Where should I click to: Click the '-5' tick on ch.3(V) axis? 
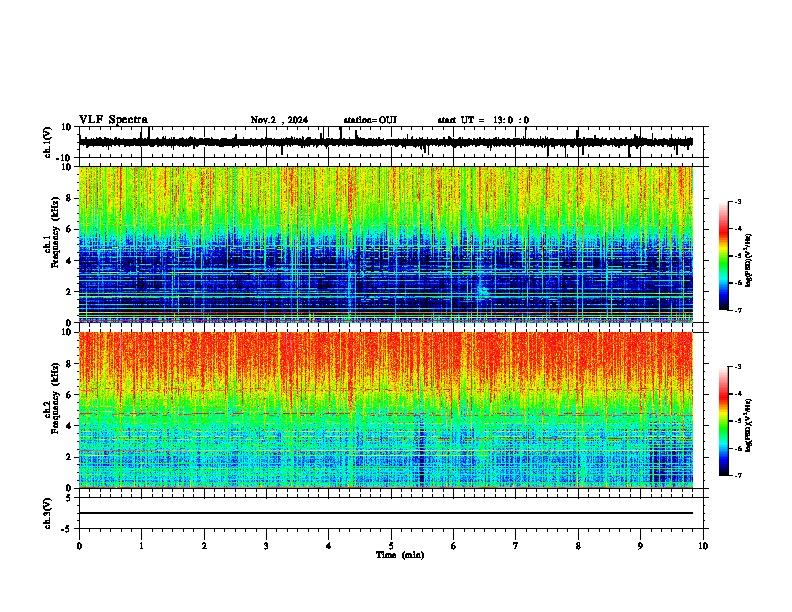click(67, 529)
